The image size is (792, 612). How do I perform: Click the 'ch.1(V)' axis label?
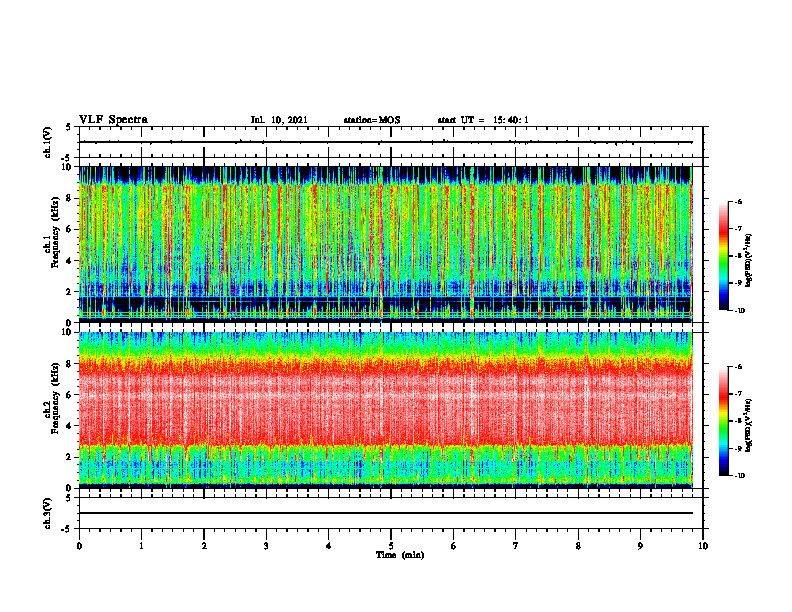[x=48, y=142]
